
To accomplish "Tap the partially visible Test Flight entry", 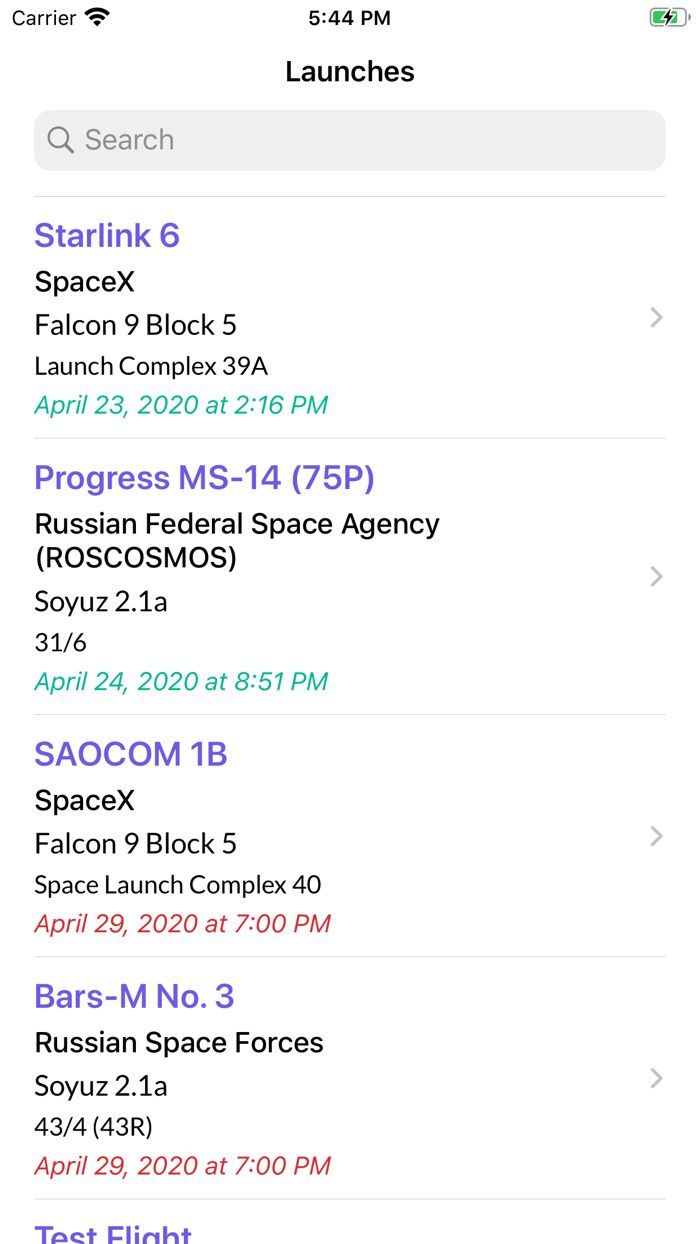I will pos(113,1232).
